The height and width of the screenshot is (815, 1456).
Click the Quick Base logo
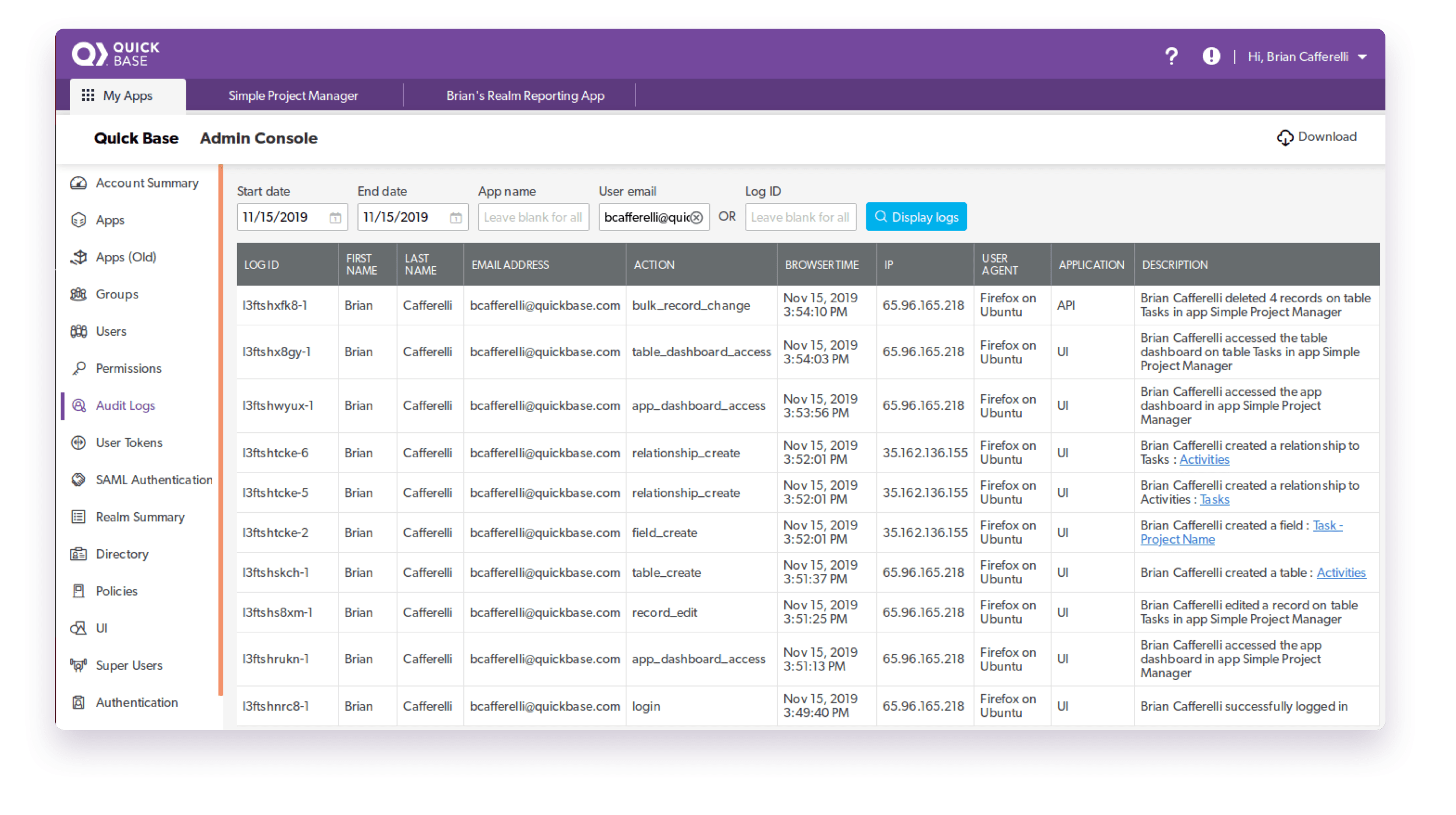click(115, 53)
